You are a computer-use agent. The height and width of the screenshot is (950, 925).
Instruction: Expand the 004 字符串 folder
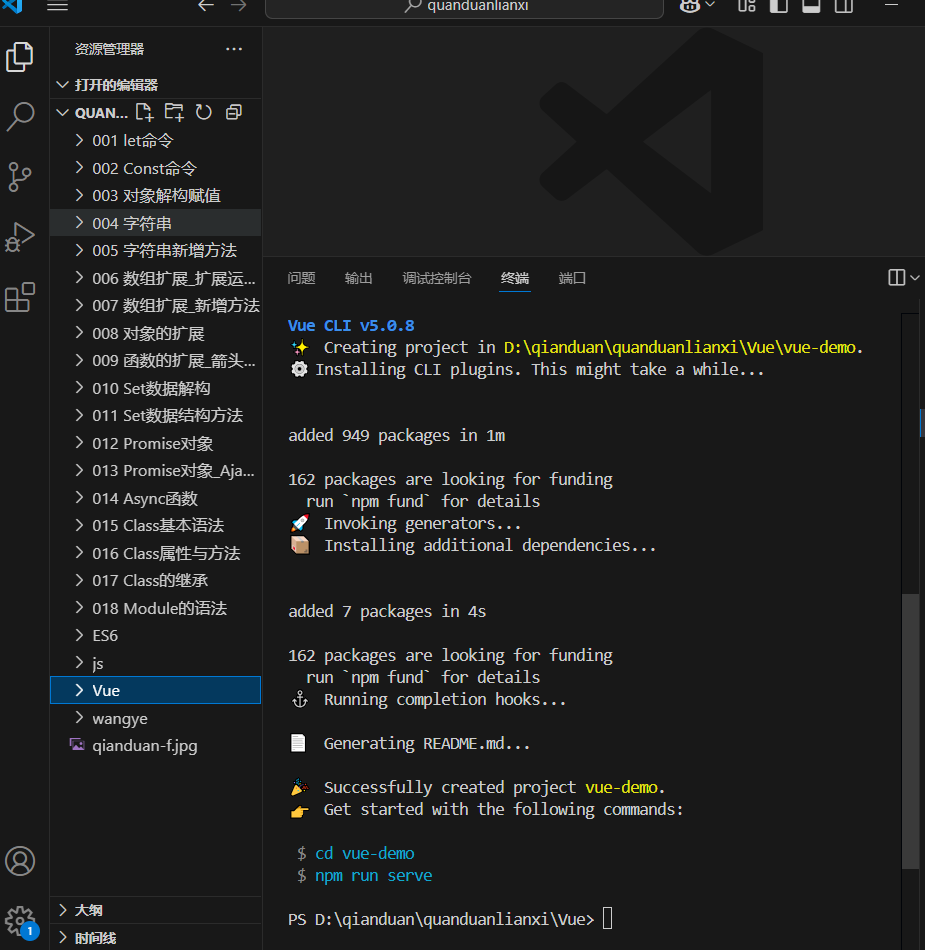[x=156, y=223]
